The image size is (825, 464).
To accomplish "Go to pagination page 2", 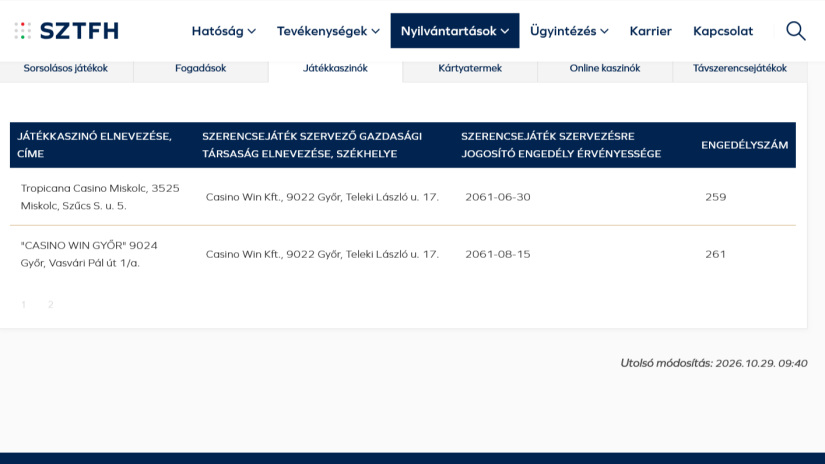I will pyautogui.click(x=51, y=305).
